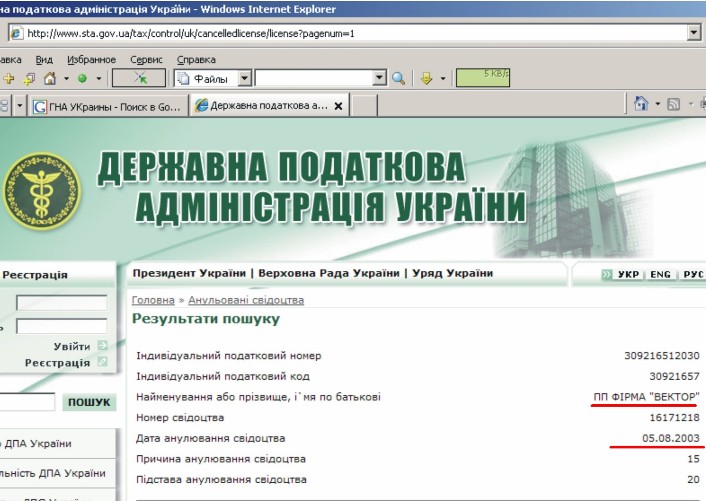Open the Справка menu
Viewport: 706px width, 501px height.
(196, 59)
